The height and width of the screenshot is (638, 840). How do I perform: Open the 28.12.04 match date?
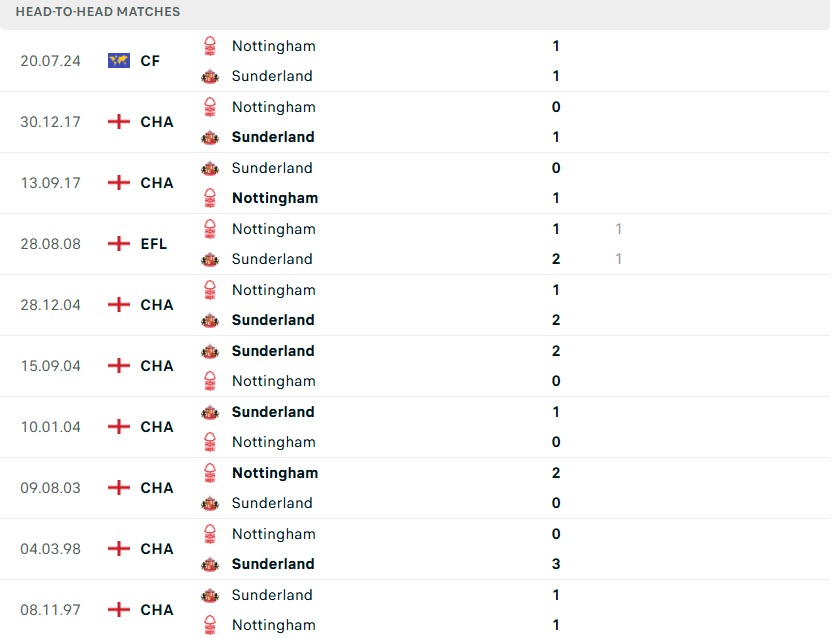coord(50,305)
